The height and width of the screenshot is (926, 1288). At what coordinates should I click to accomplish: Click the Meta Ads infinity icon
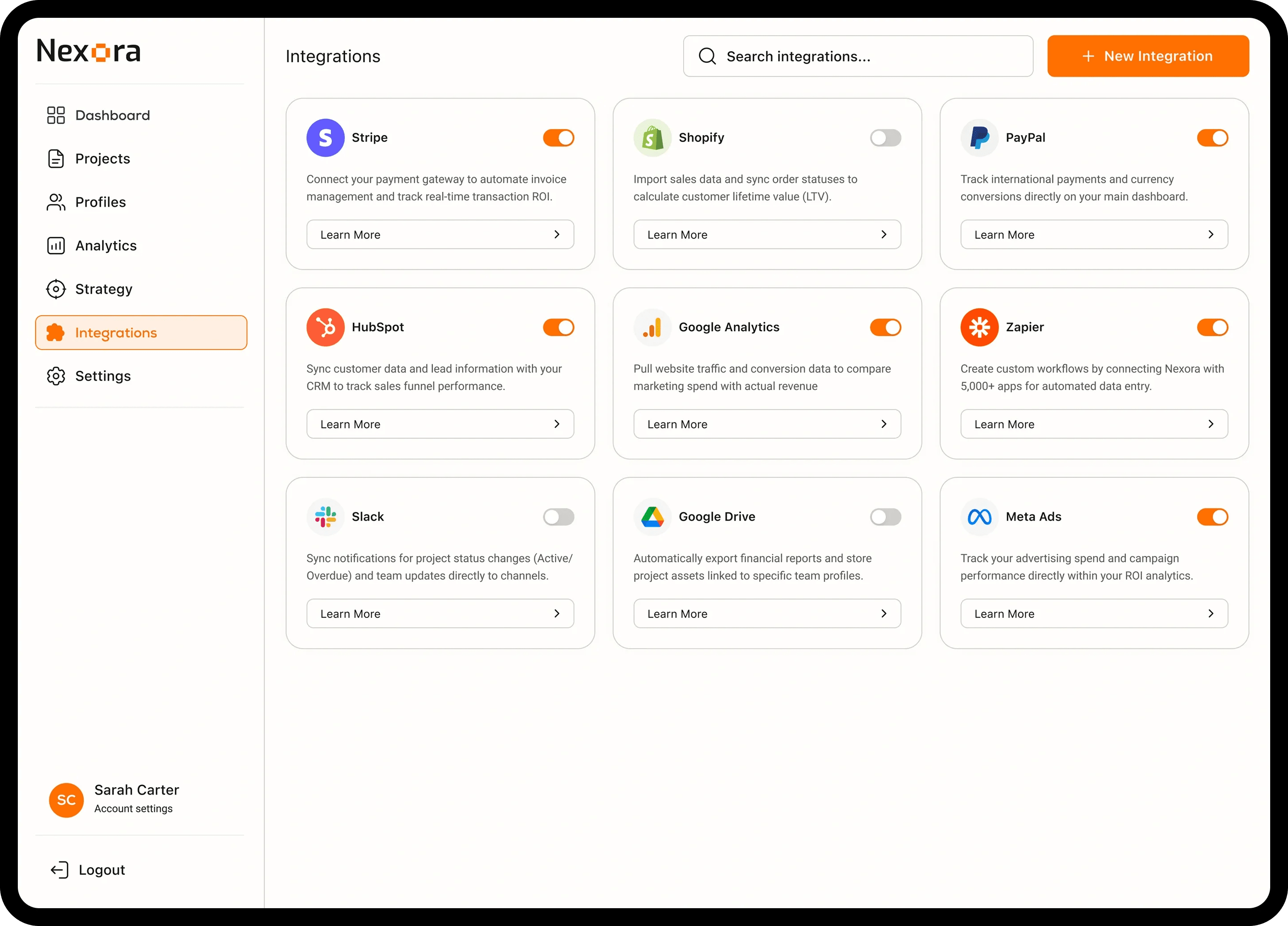[980, 517]
